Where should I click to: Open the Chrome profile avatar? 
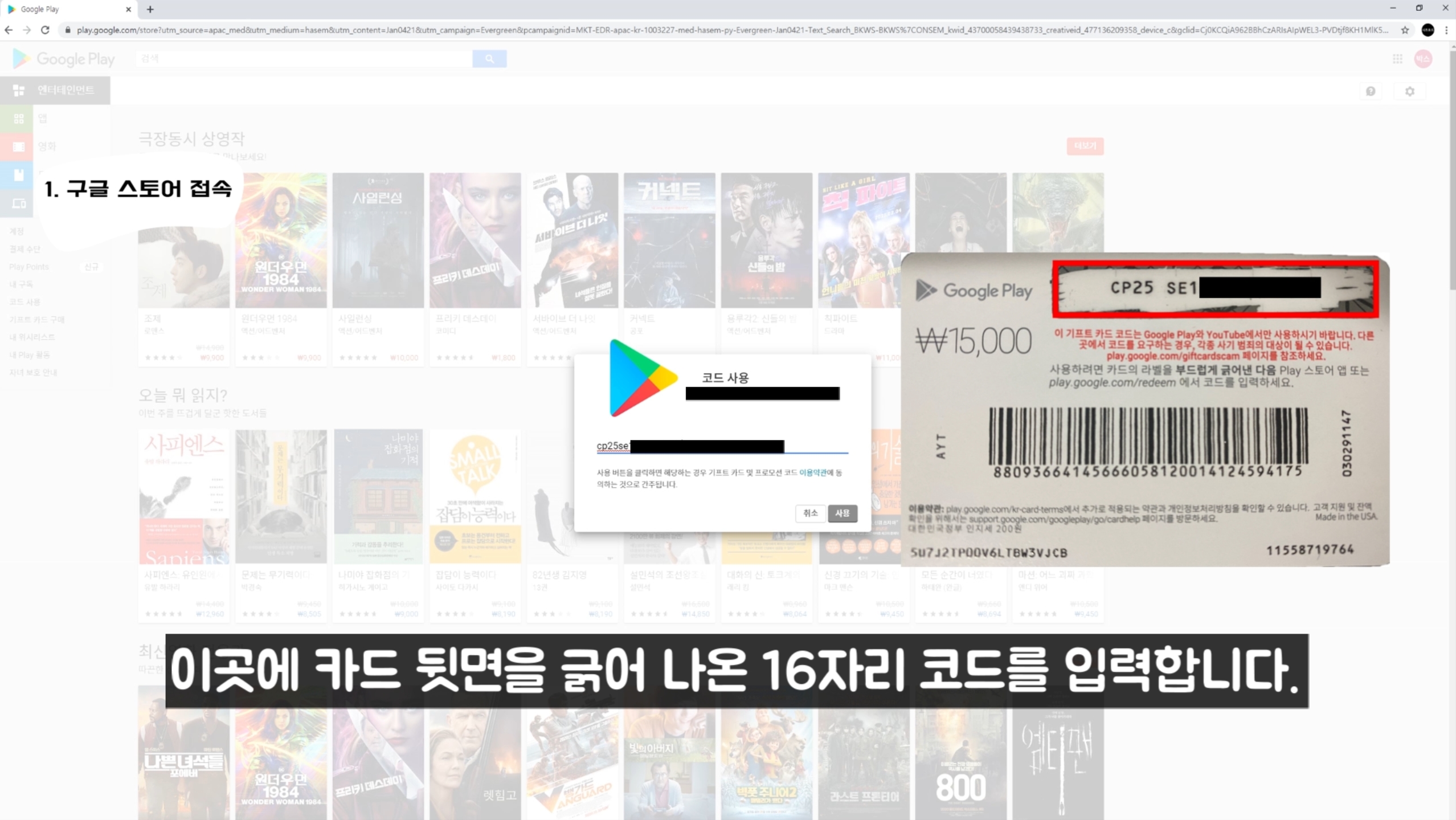coord(1428,30)
